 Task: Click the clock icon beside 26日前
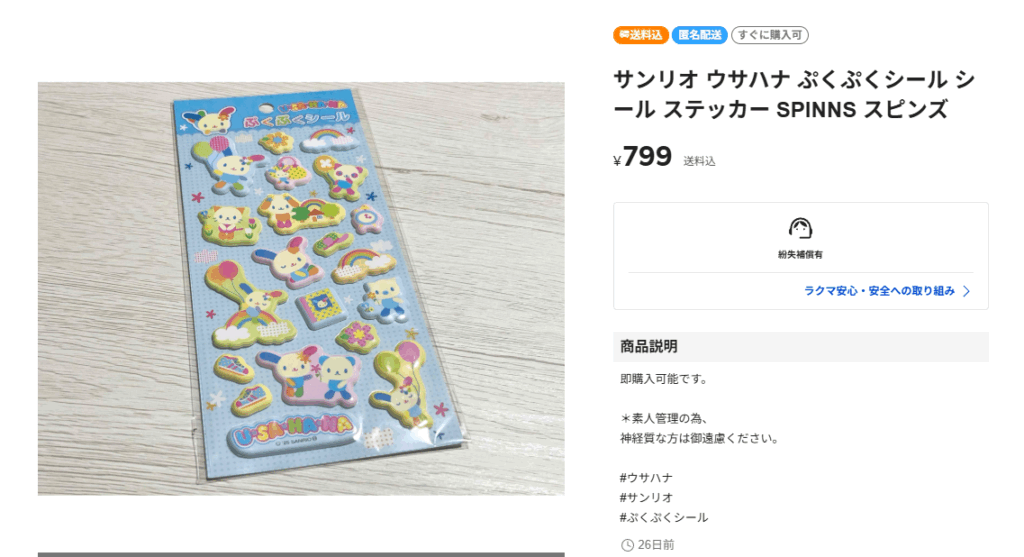tap(627, 545)
